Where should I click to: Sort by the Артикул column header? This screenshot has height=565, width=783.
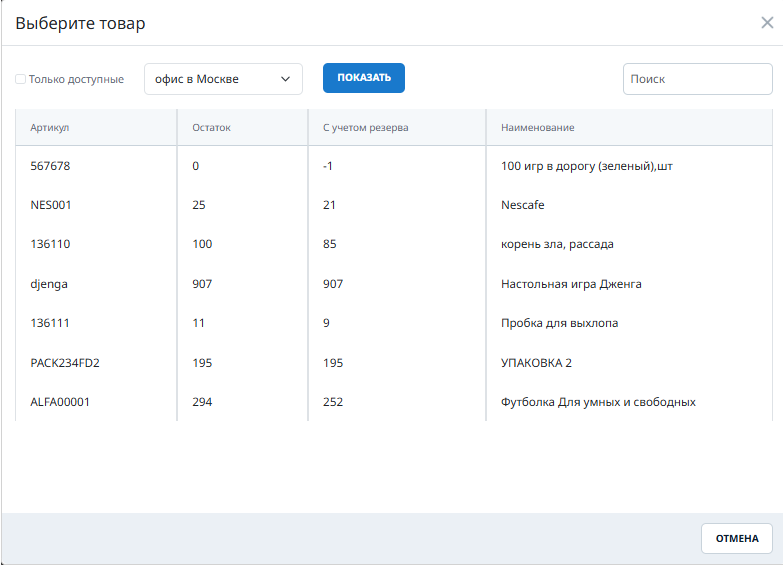pyautogui.click(x=50, y=128)
